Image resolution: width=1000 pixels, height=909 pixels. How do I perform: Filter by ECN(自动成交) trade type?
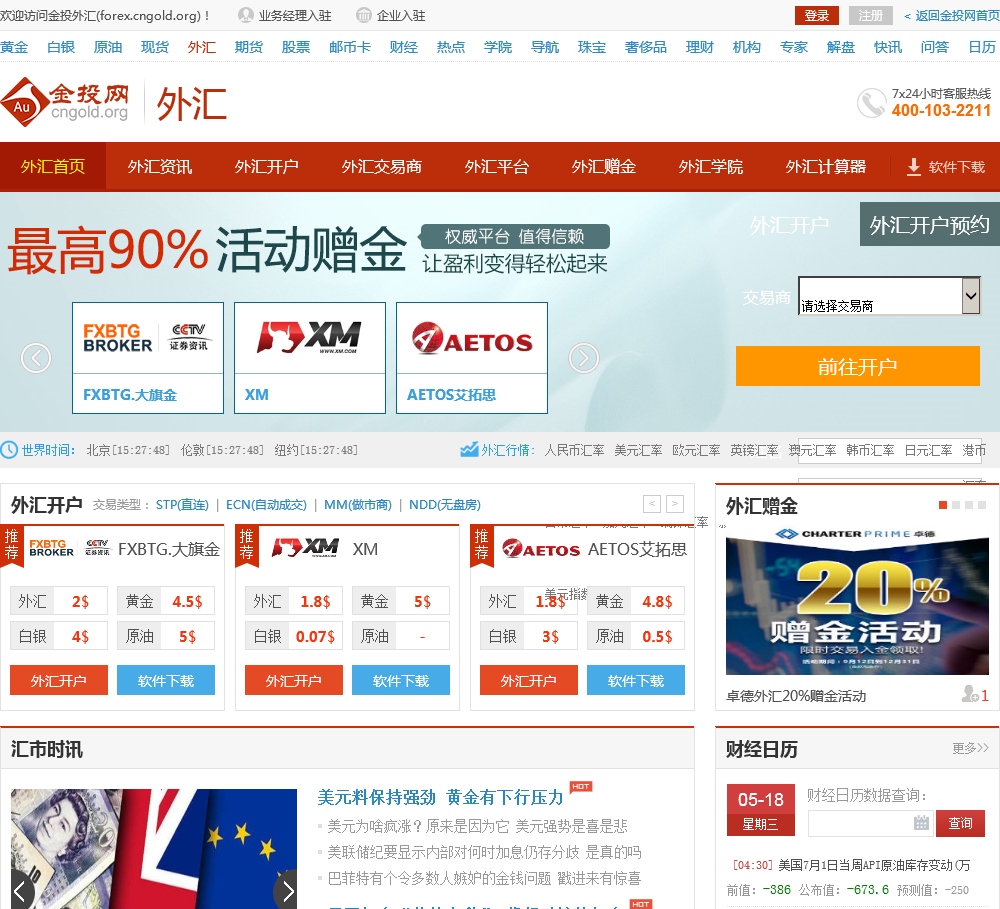click(266, 505)
